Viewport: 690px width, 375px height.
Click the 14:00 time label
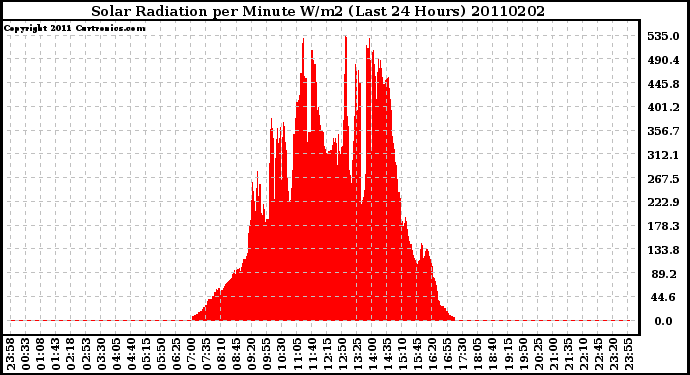[x=372, y=355]
